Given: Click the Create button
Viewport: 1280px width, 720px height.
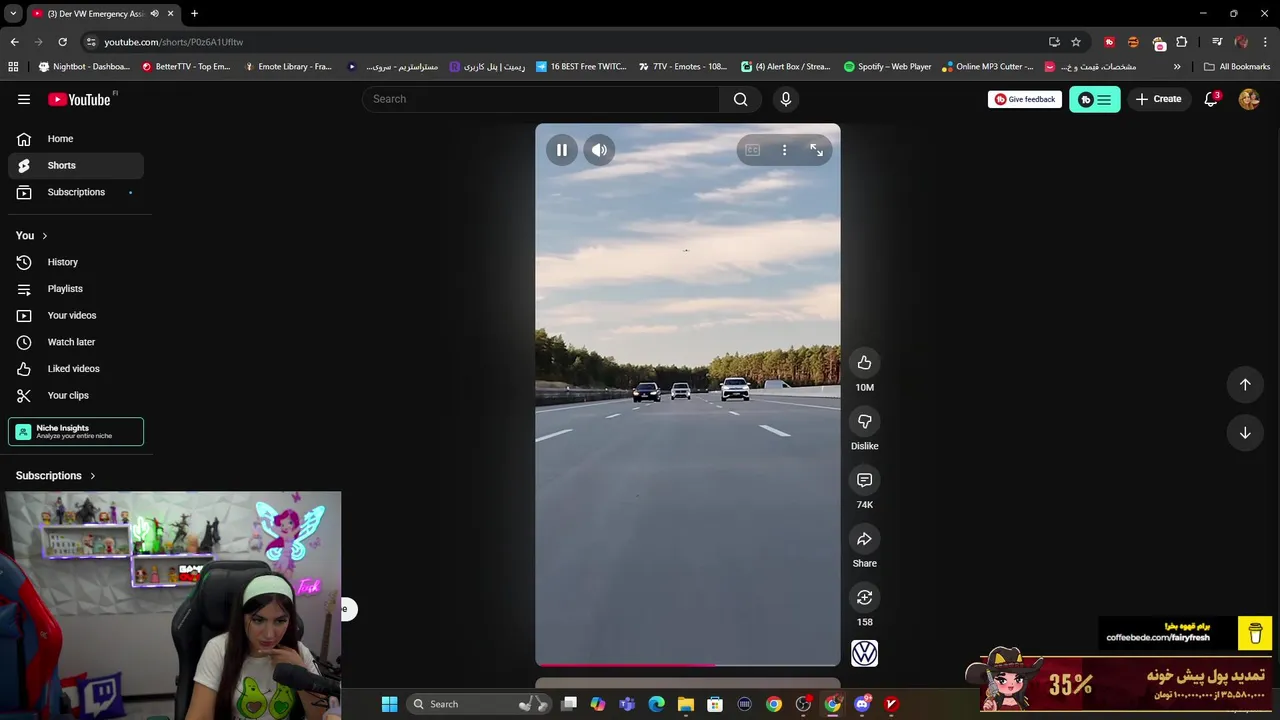Looking at the screenshot, I should click(1159, 99).
